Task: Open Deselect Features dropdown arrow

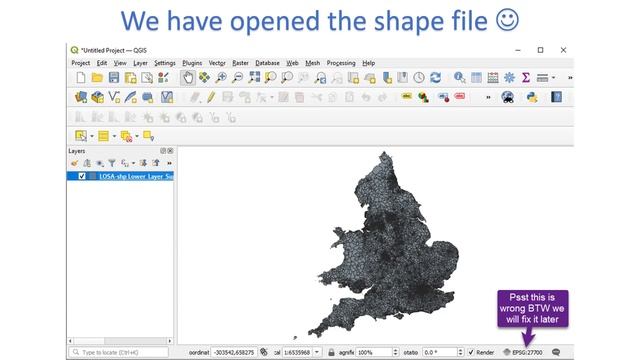Action: [x=137, y=136]
